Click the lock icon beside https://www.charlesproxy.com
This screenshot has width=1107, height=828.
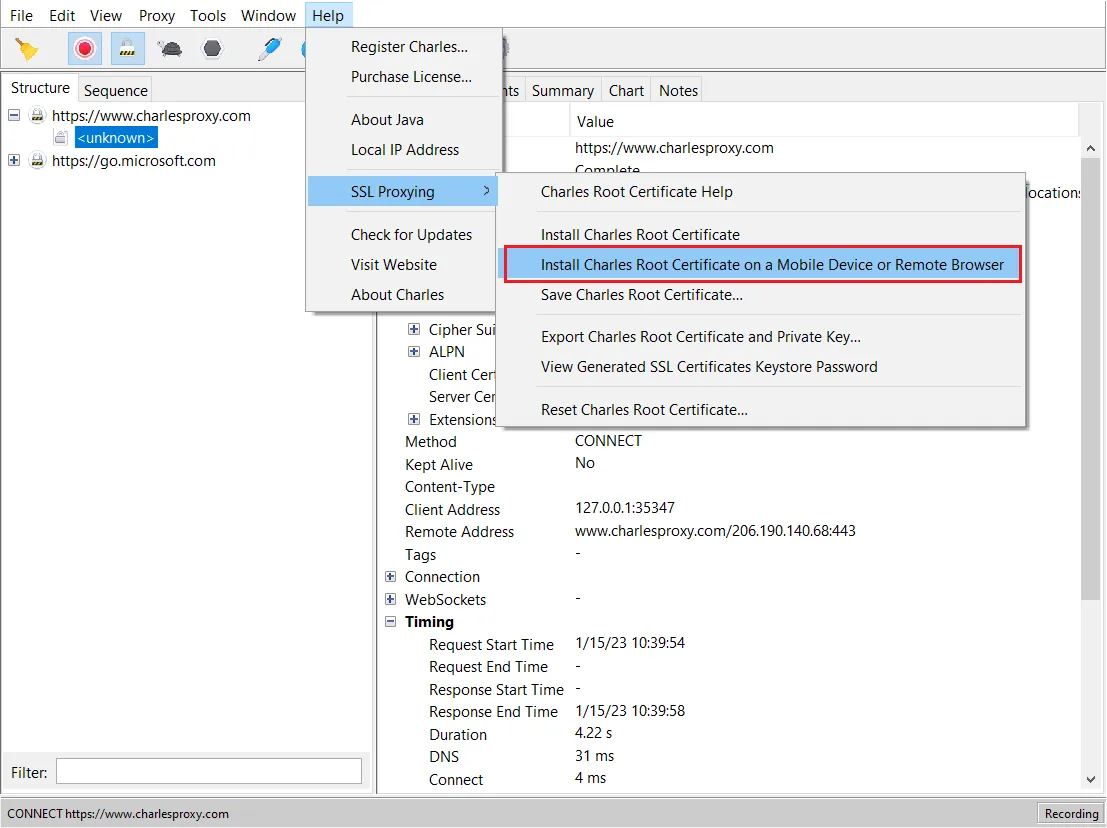pos(37,116)
